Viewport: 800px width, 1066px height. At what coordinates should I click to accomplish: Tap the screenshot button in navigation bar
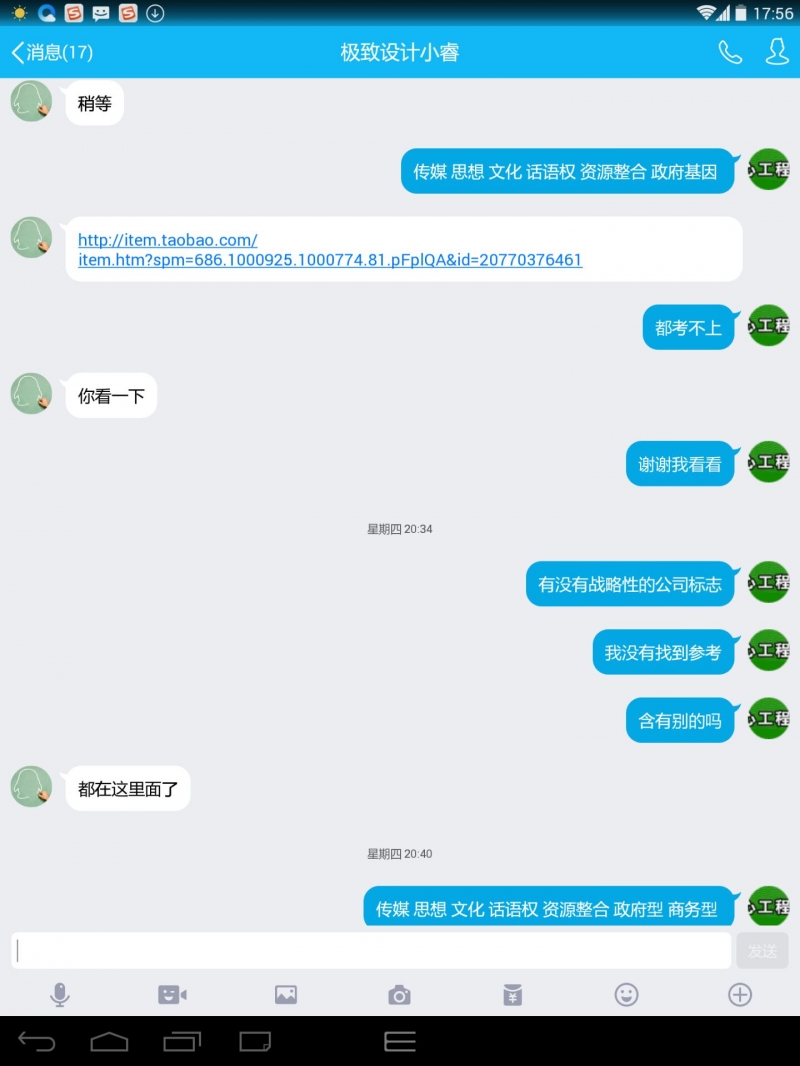point(255,1041)
